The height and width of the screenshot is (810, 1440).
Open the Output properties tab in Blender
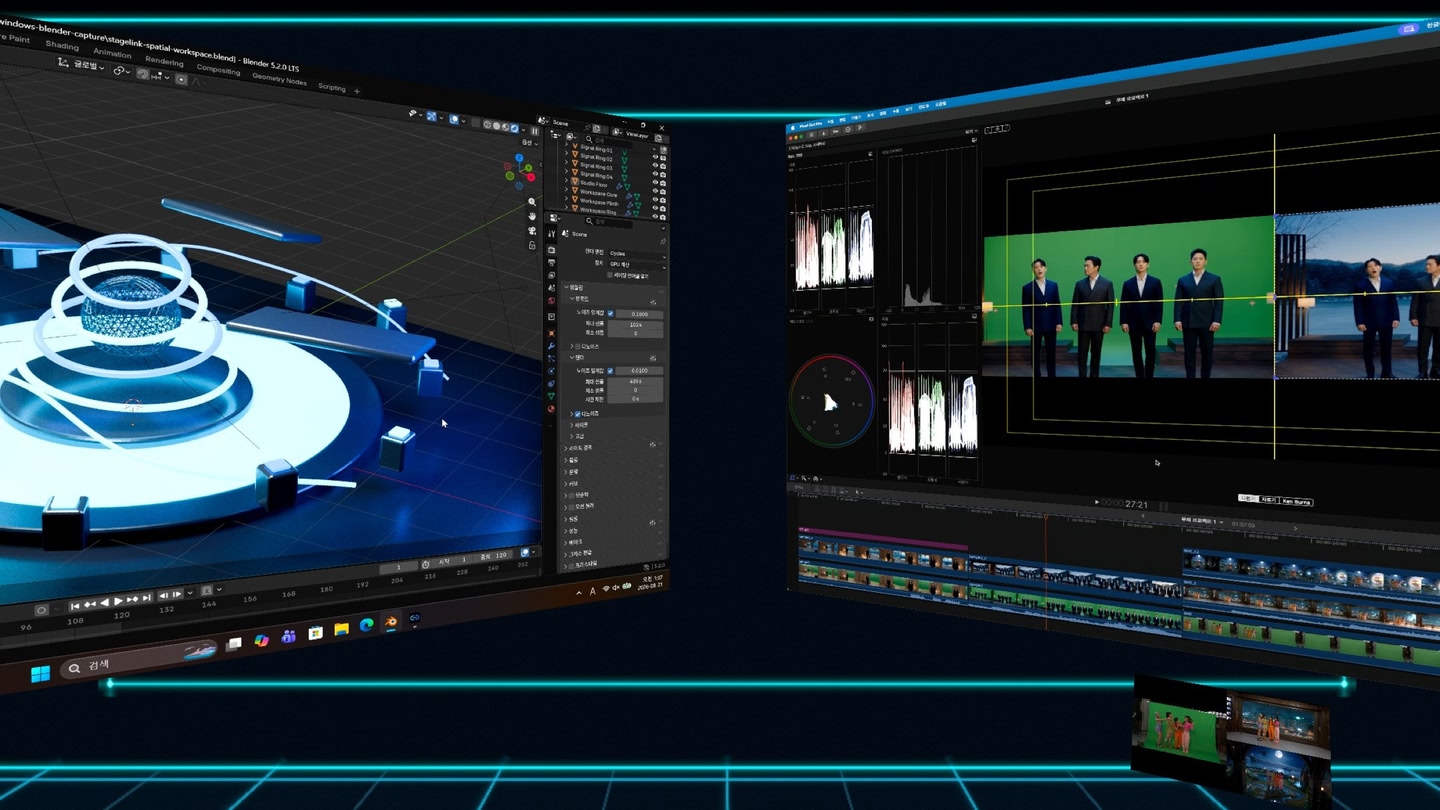coord(551,262)
